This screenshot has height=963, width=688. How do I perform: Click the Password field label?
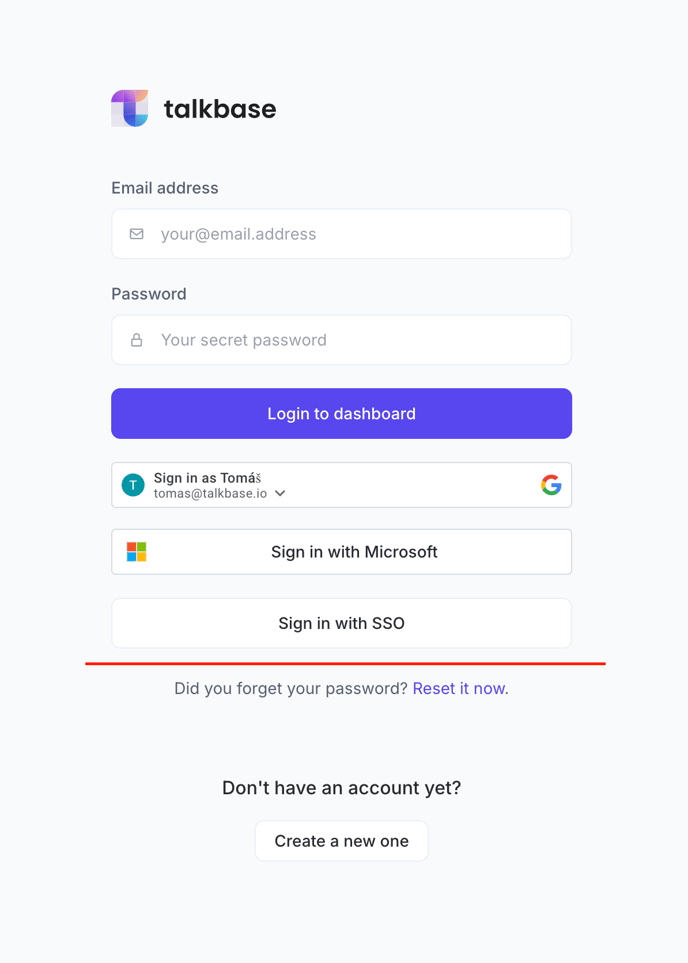(x=149, y=294)
